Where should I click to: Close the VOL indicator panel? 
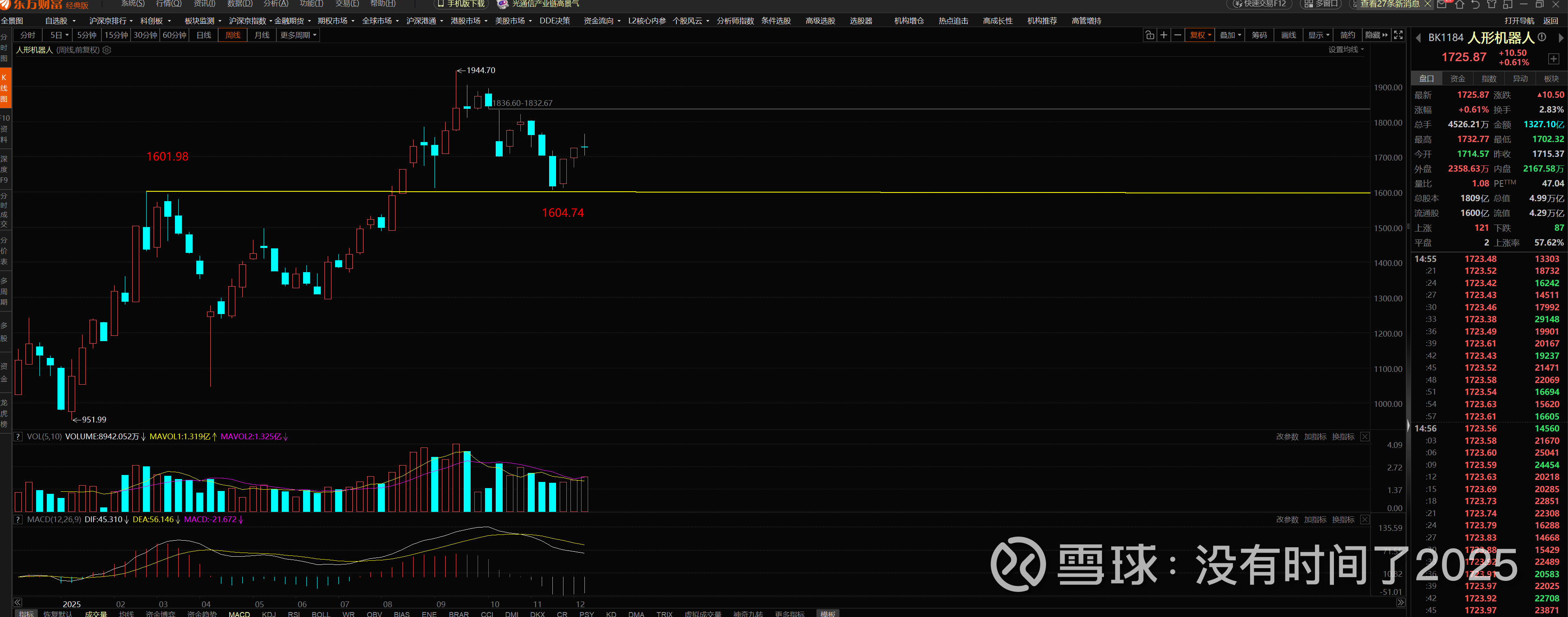tap(1365, 437)
